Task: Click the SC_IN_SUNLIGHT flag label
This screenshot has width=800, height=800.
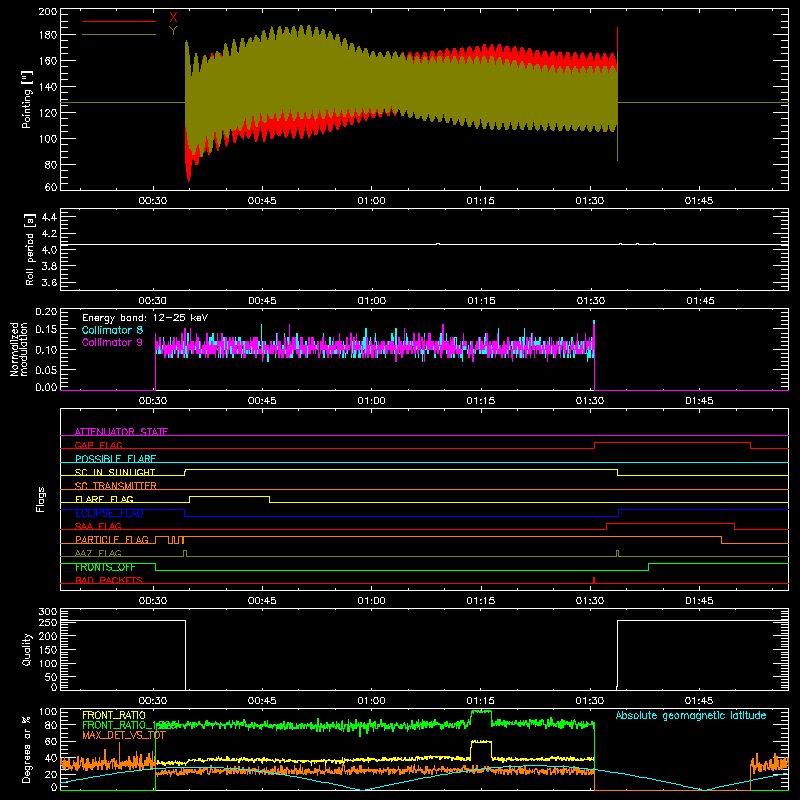Action: (115, 472)
